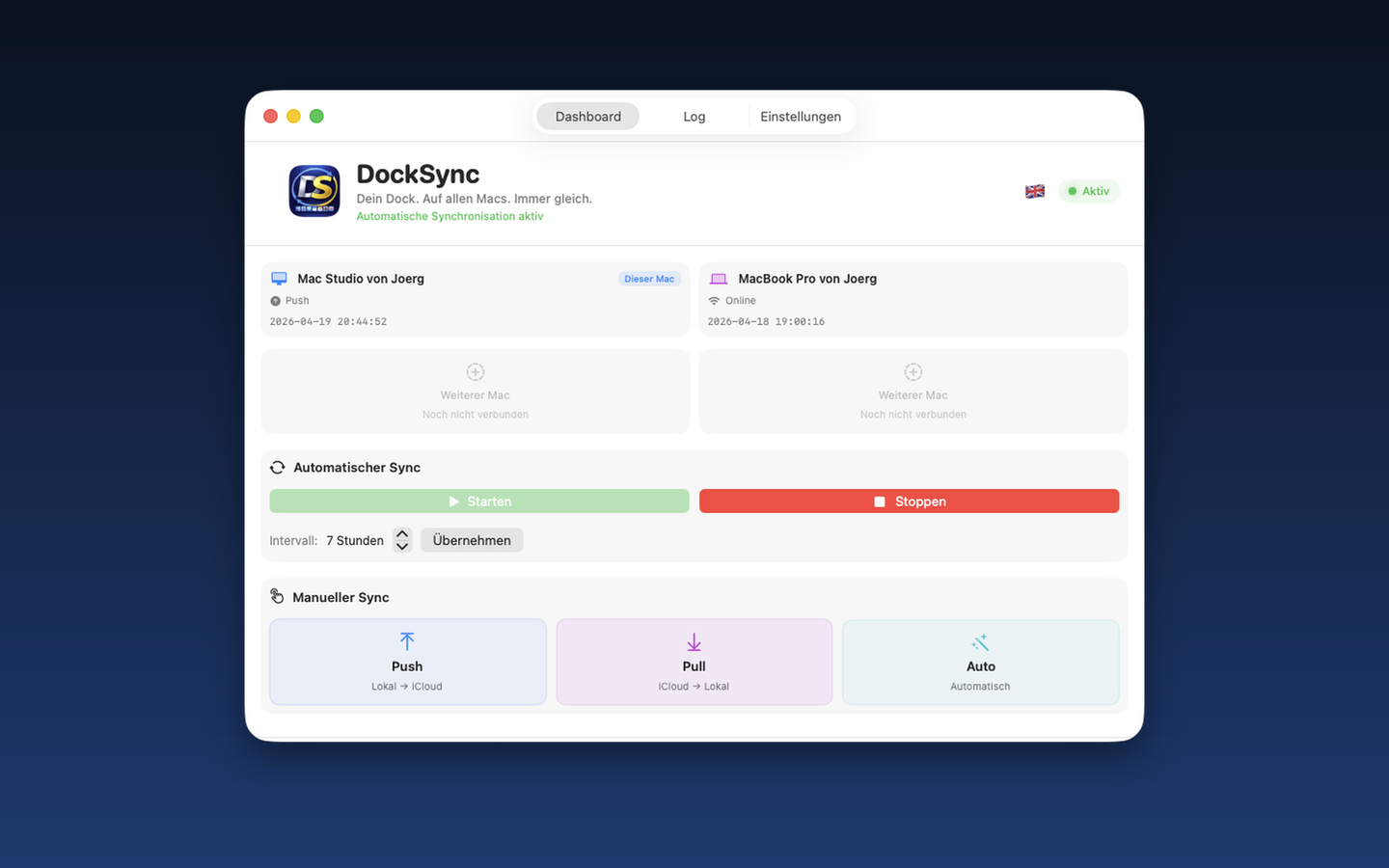Screen dimensions: 1389x868
Task: Maximize the window with the green button
Action: tap(316, 117)
